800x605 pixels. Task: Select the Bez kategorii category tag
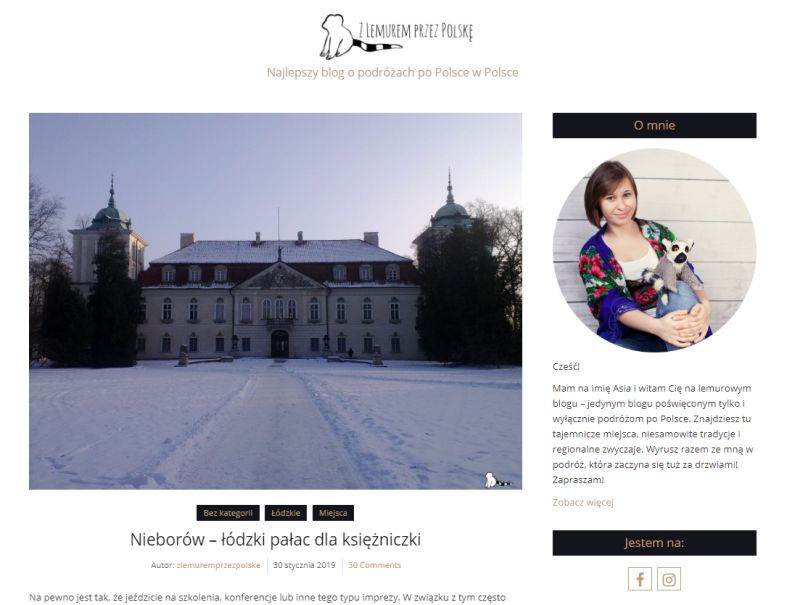pos(228,513)
